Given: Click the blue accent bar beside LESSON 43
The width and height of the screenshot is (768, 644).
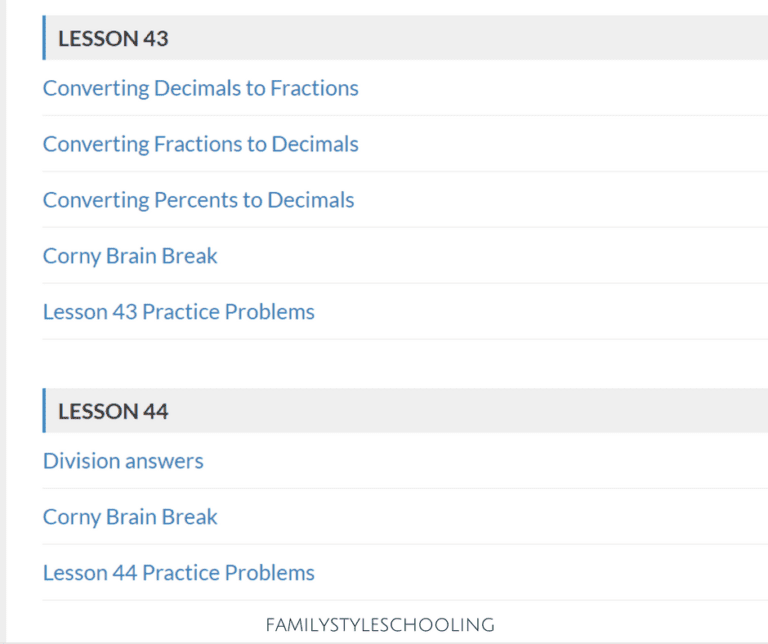Looking at the screenshot, I should (x=44, y=38).
